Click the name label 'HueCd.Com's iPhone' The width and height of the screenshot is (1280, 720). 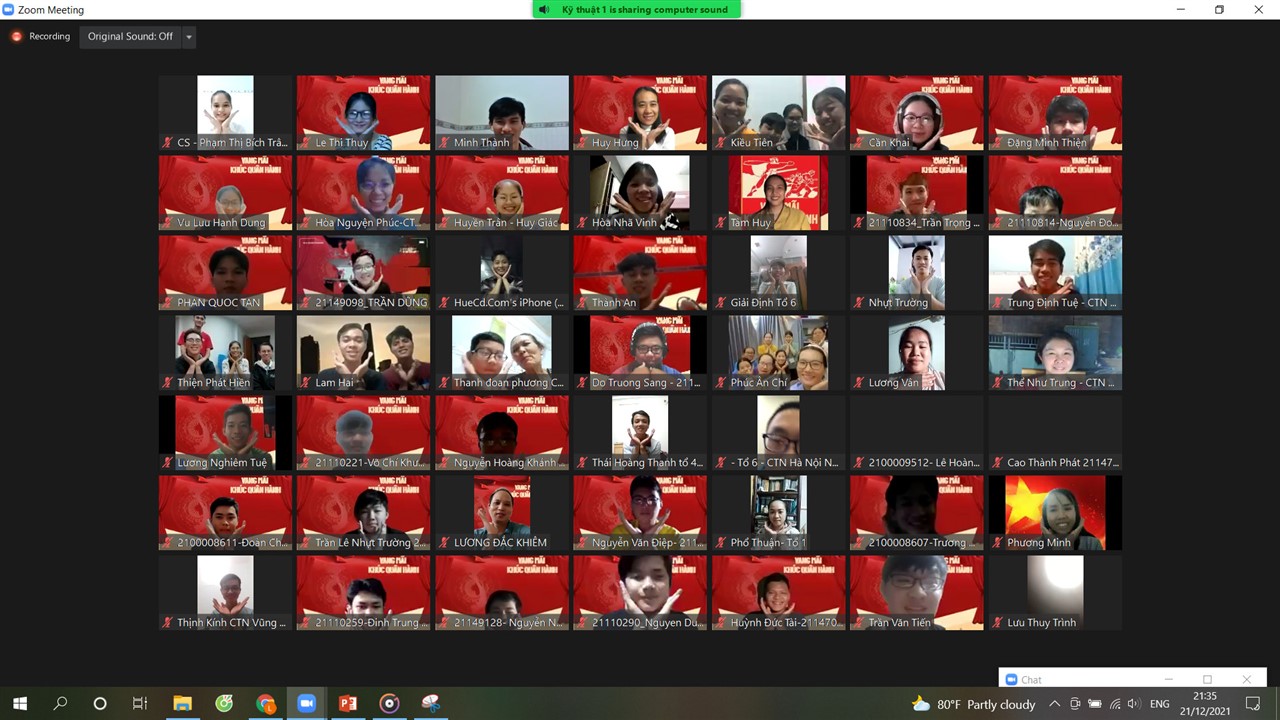509,303
